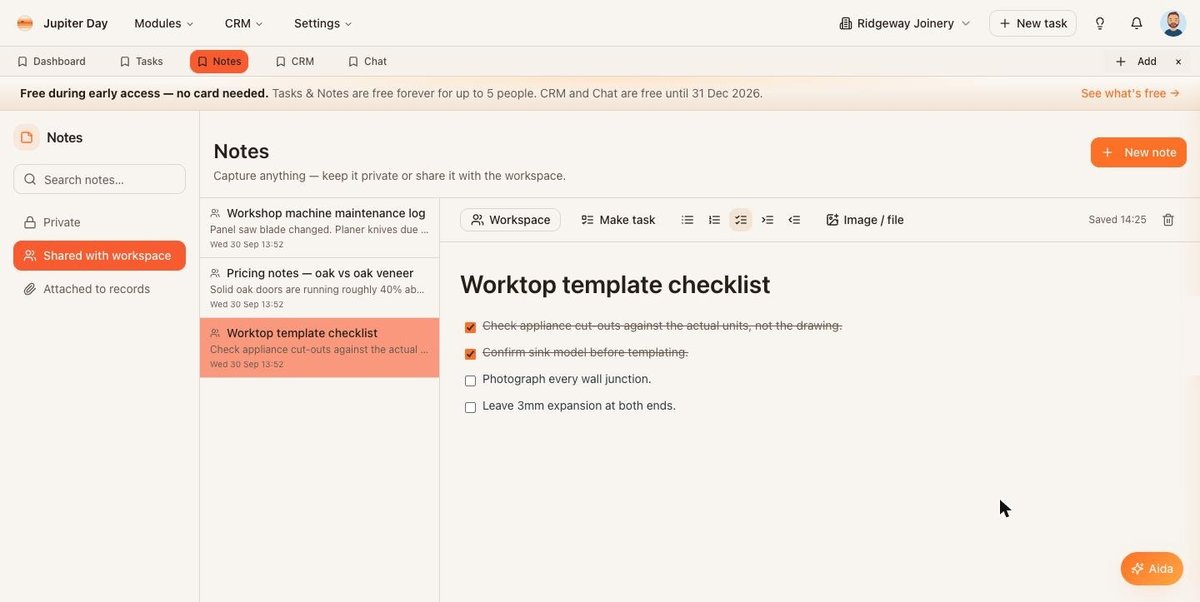Click the Leave 3mm expansion at both ends text
1200x602 pixels.
(579, 406)
